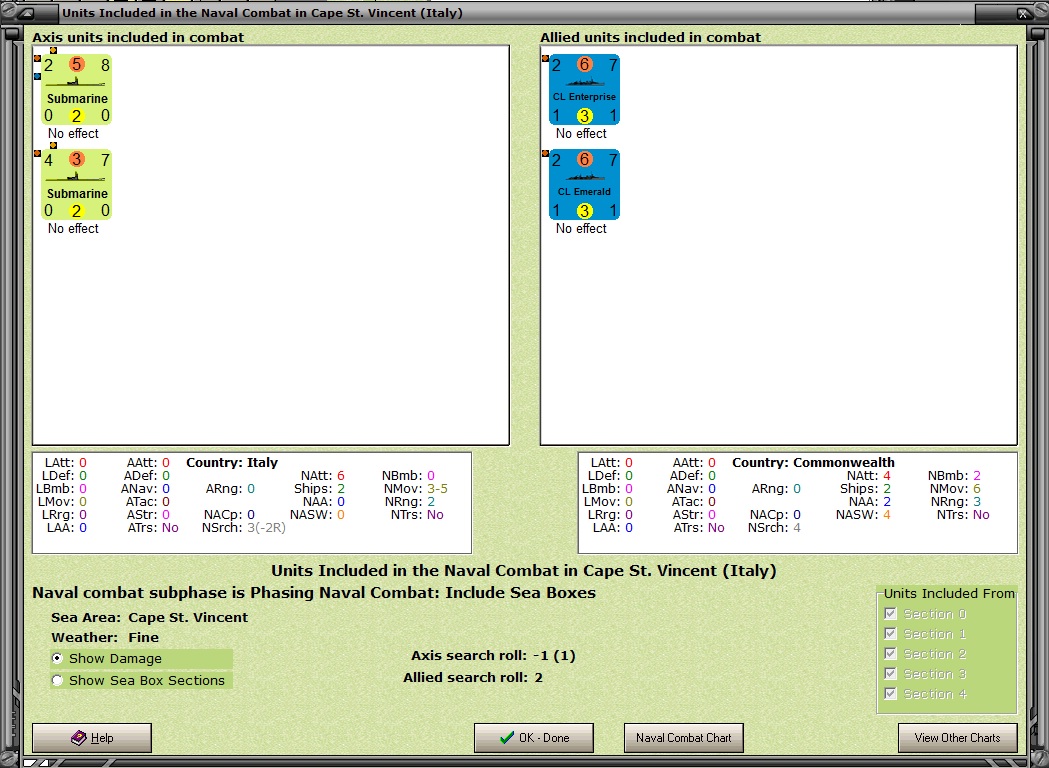Toggle the Section 0 checkbox

point(890,613)
